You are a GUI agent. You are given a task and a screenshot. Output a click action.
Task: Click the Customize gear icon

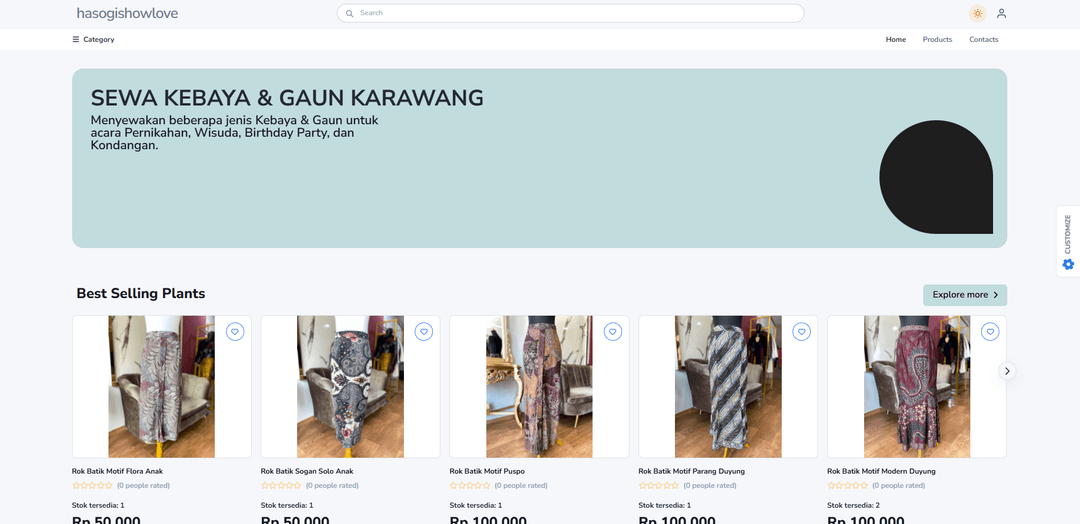click(x=1068, y=264)
